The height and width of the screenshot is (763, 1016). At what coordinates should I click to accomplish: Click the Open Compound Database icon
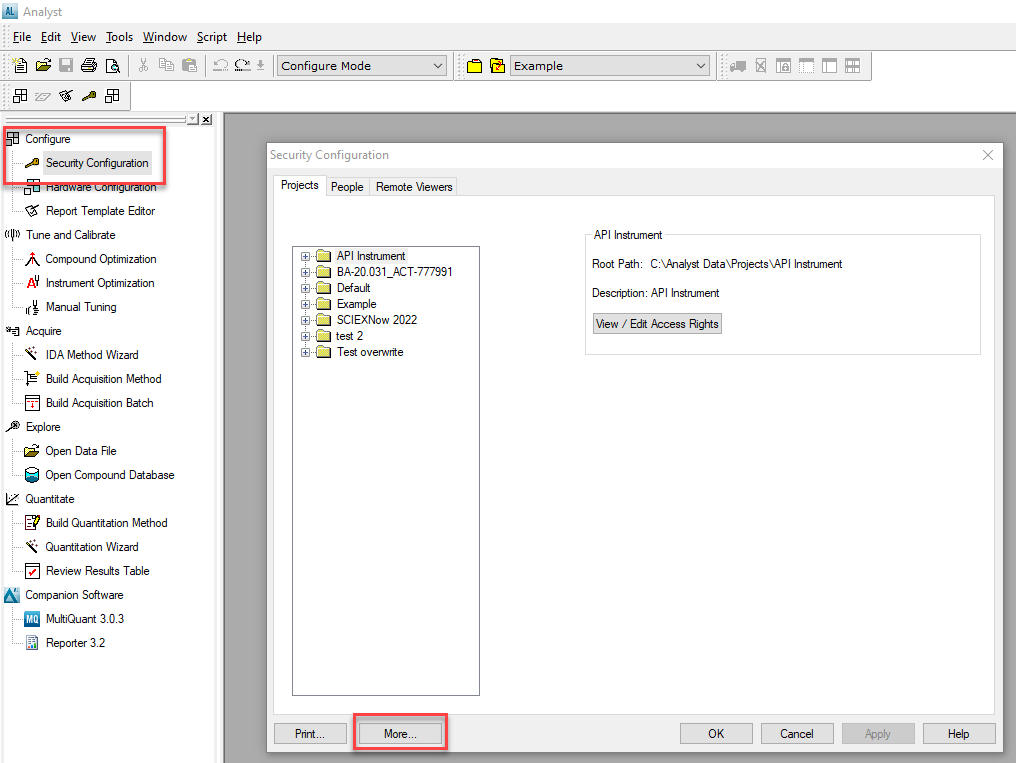(32, 475)
